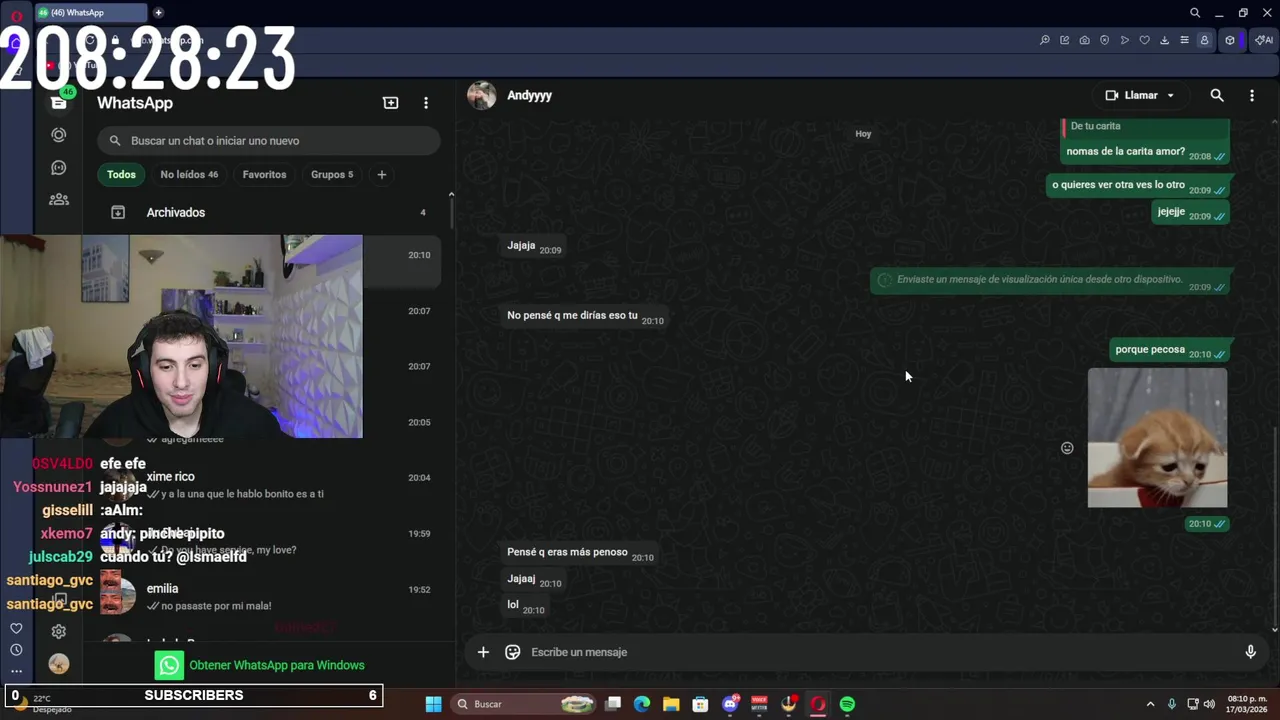Click the search chat input field

click(268, 141)
